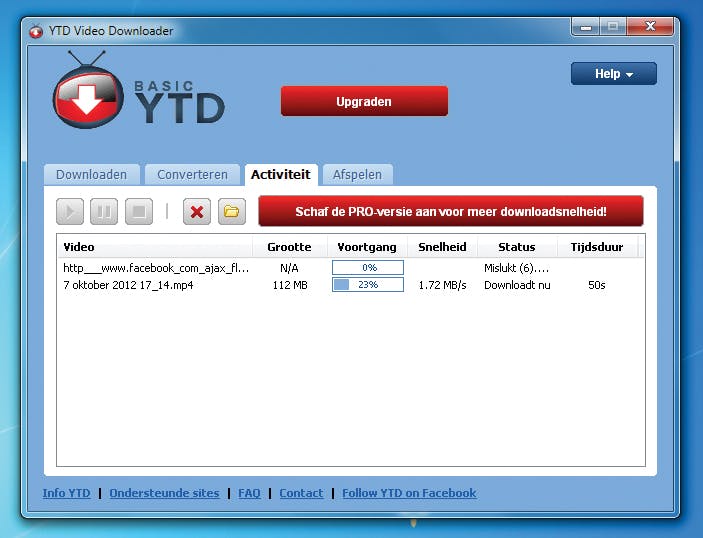Click the N/A size value
Image resolution: width=703 pixels, height=538 pixels.
pos(289,268)
